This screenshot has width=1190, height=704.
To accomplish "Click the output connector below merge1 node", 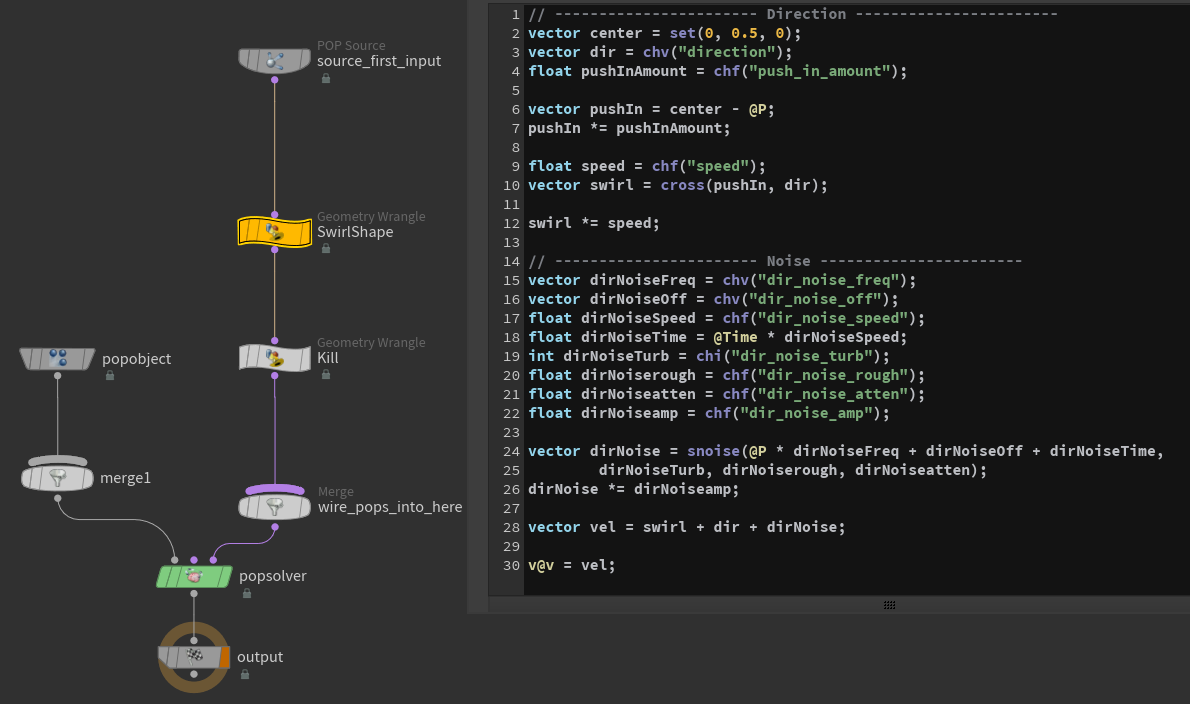I will coord(57,495).
